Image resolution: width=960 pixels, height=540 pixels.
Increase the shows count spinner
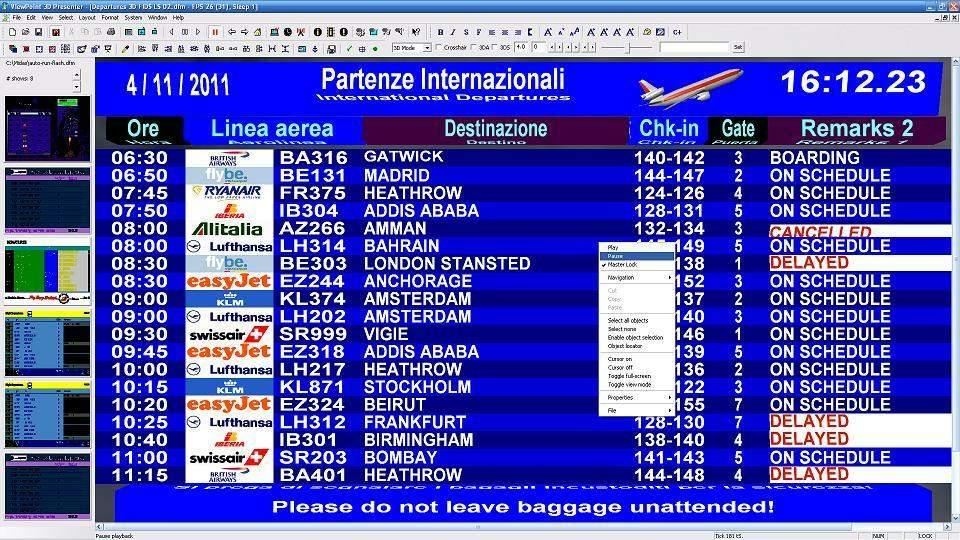tap(77, 75)
